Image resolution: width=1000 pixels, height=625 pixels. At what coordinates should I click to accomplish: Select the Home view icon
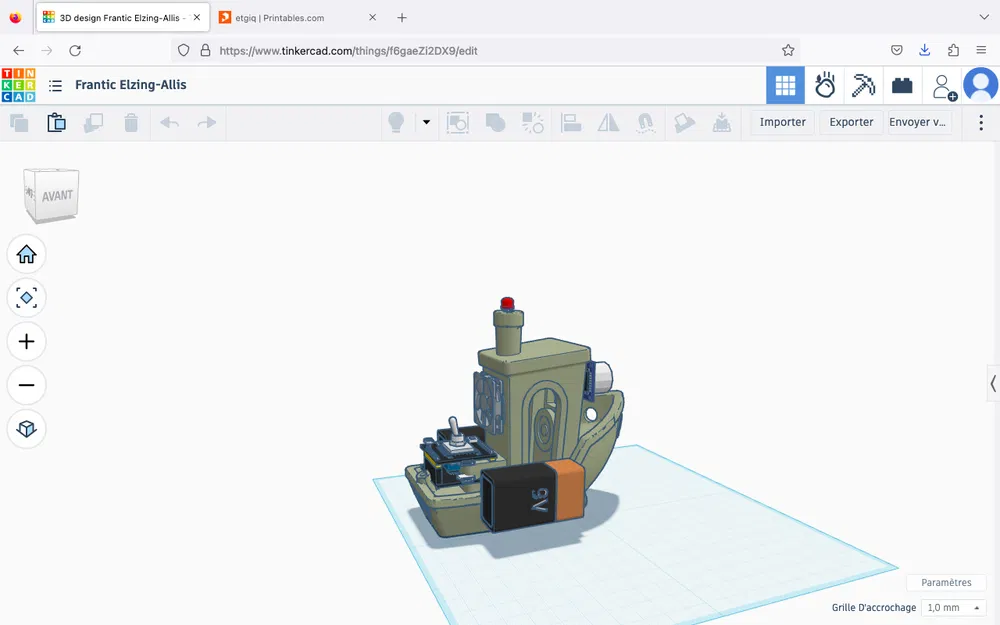click(26, 254)
